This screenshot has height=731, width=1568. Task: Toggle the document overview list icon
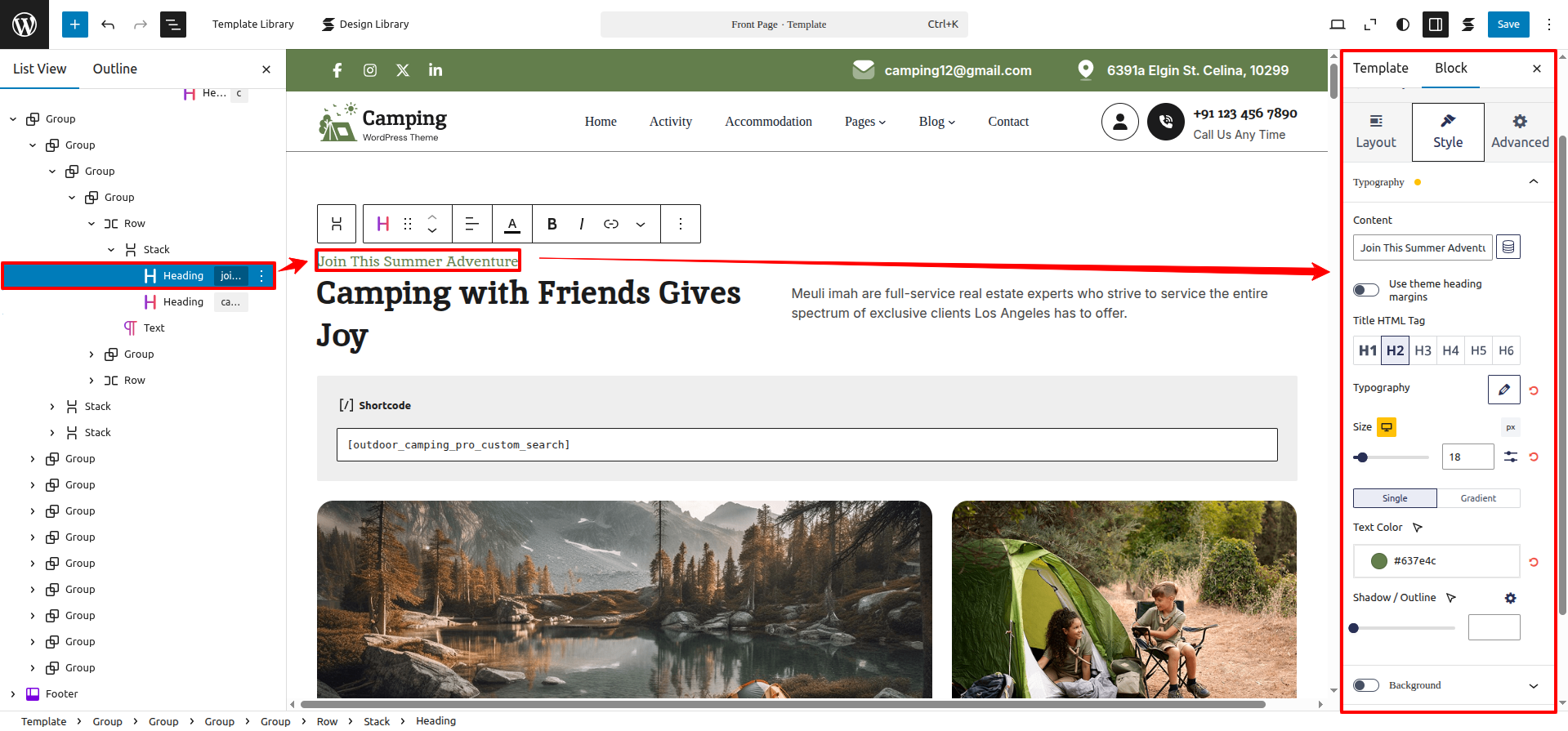[x=173, y=25]
